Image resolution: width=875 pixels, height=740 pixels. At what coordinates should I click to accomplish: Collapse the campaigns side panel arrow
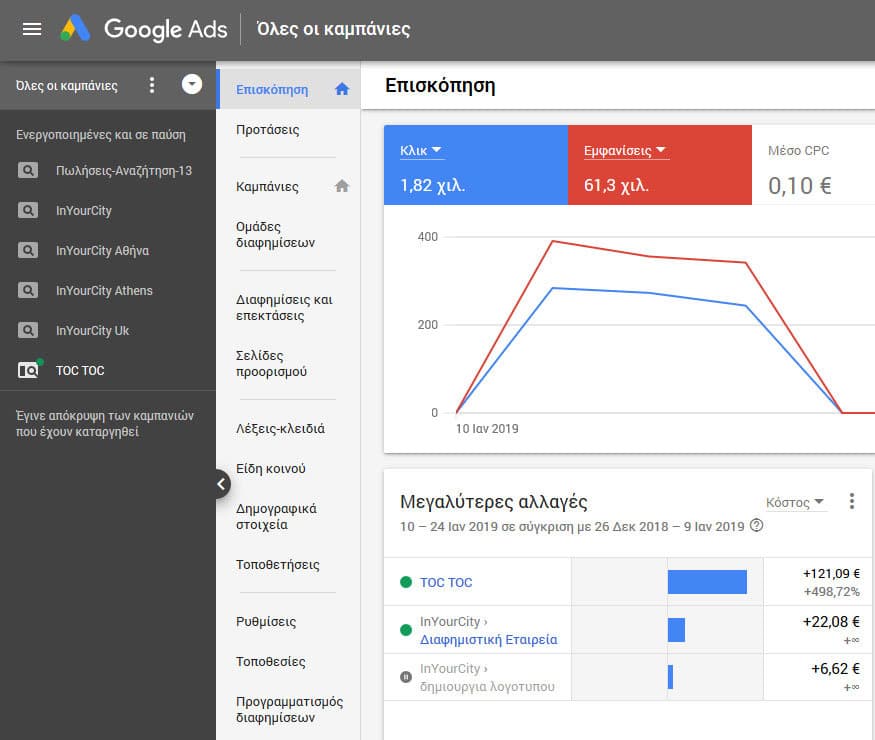(222, 484)
